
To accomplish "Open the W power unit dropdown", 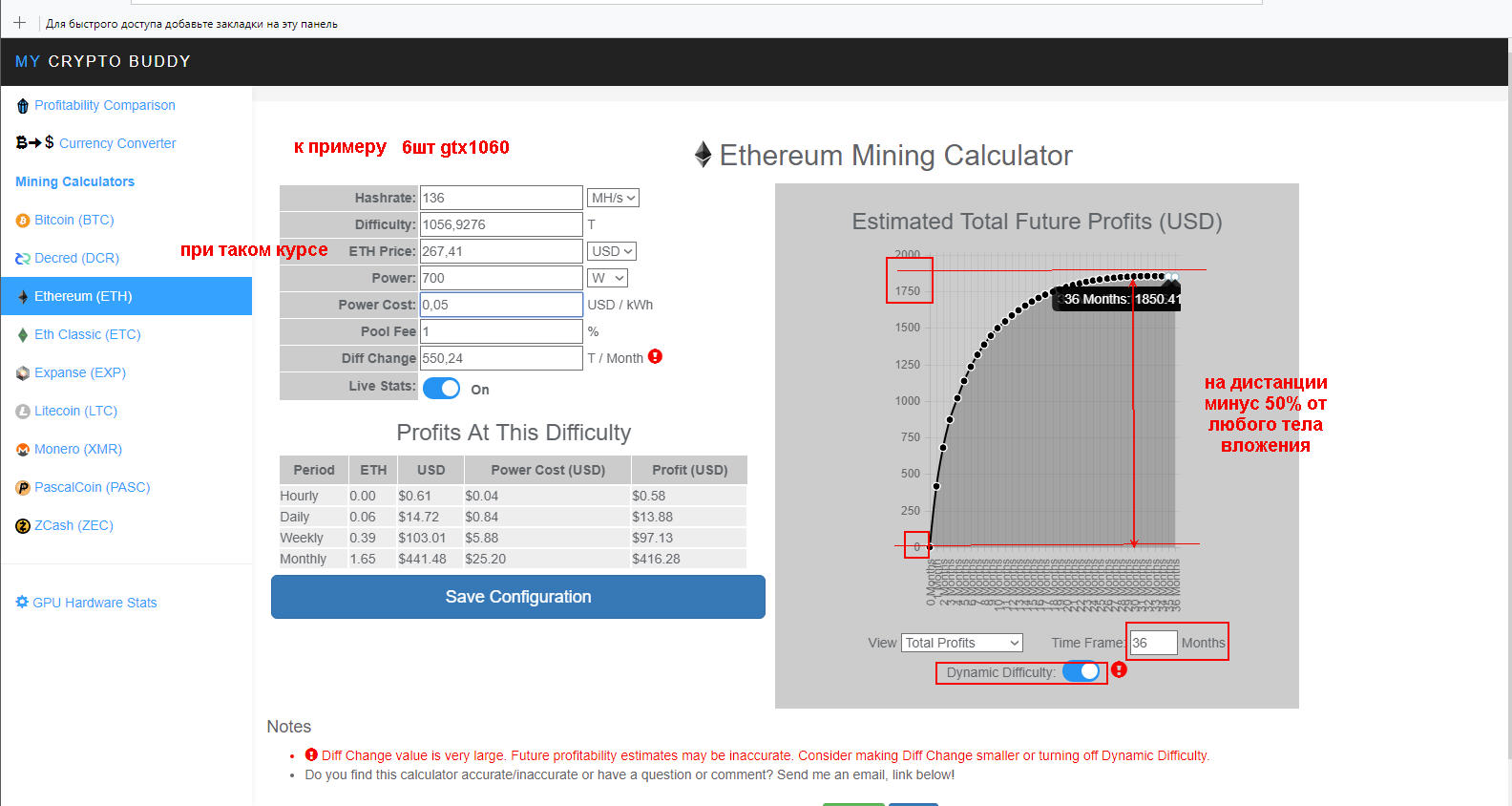I will click(607, 278).
